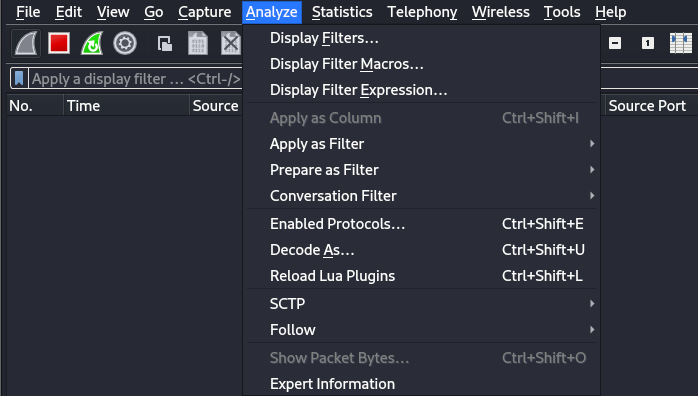Open the Help menu
This screenshot has height=396, width=698.
(610, 12)
